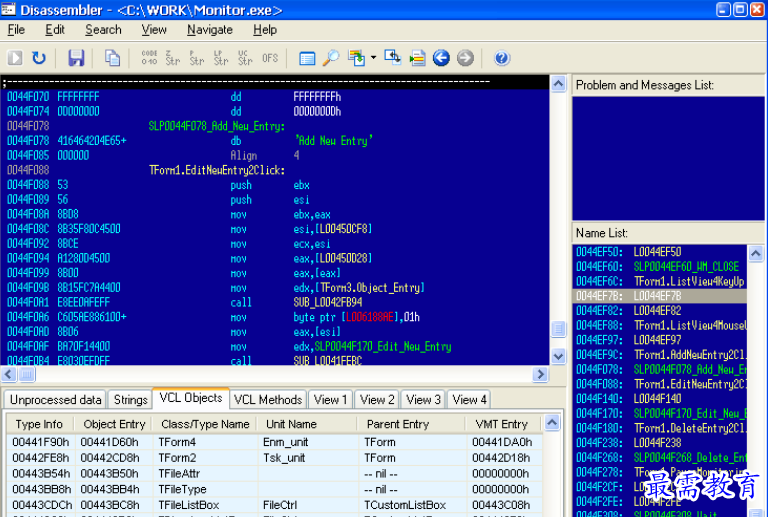Click the blue floppy disk save icon

[x=76, y=58]
